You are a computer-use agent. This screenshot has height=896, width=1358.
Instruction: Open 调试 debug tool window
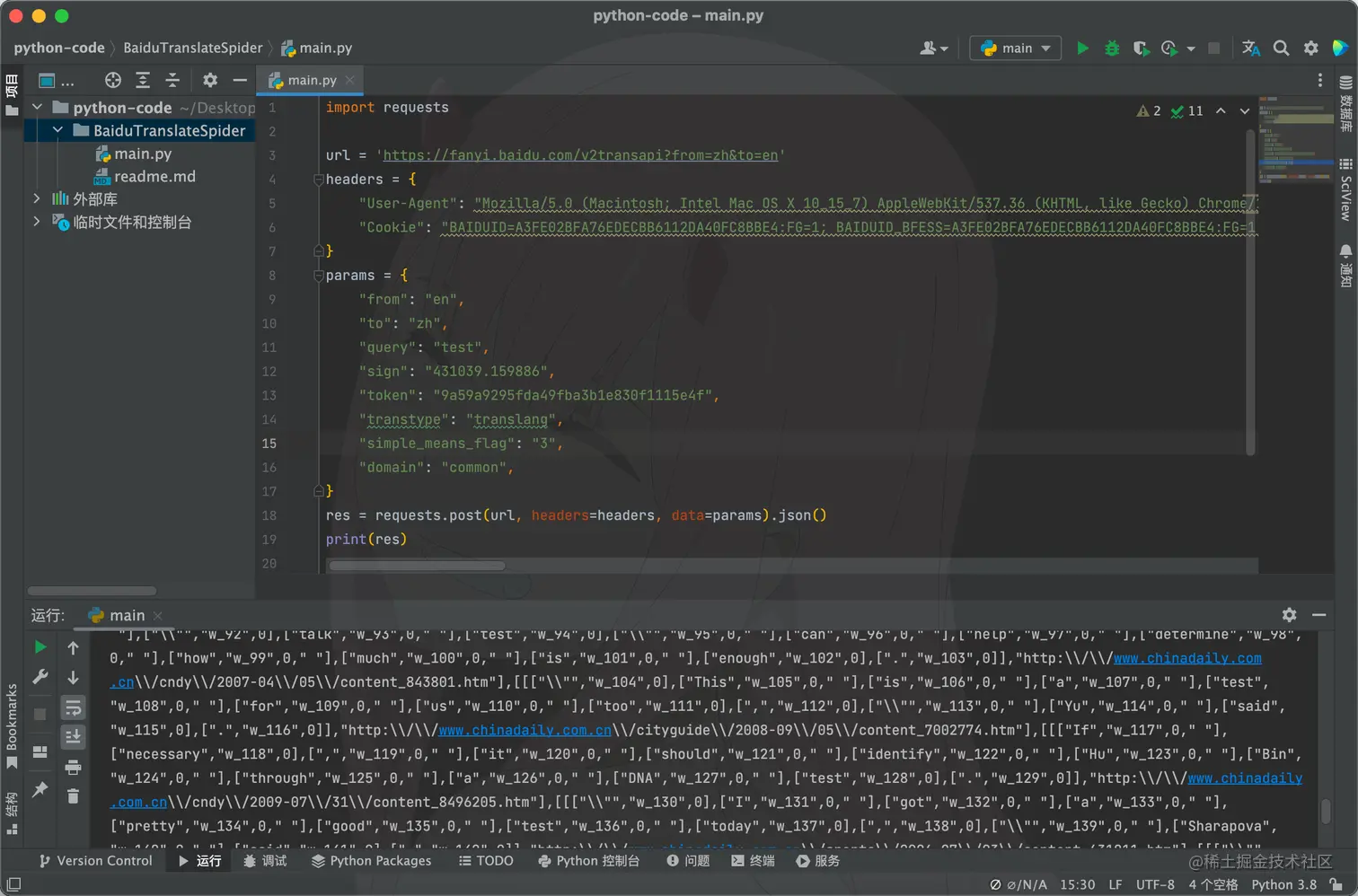265,860
